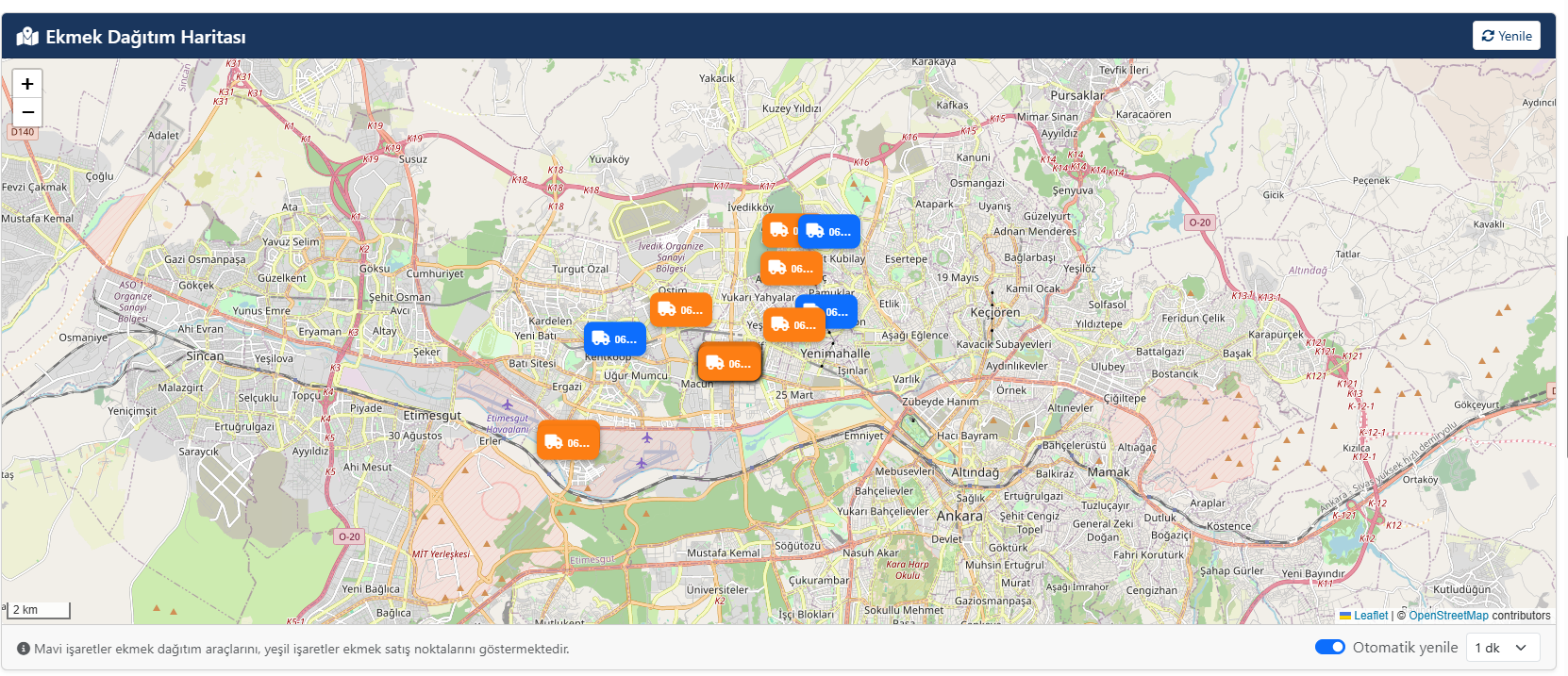This screenshot has width=1568, height=676.
Task: Zoom in on the map
Action: pos(27,84)
